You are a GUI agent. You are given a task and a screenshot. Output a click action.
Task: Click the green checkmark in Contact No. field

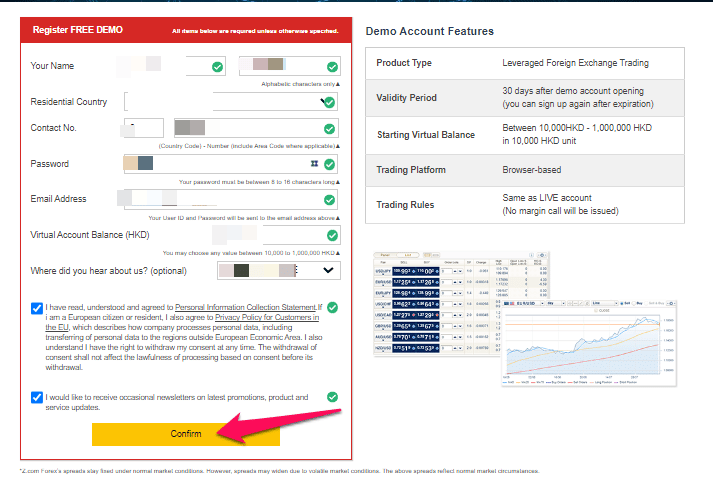(329, 129)
